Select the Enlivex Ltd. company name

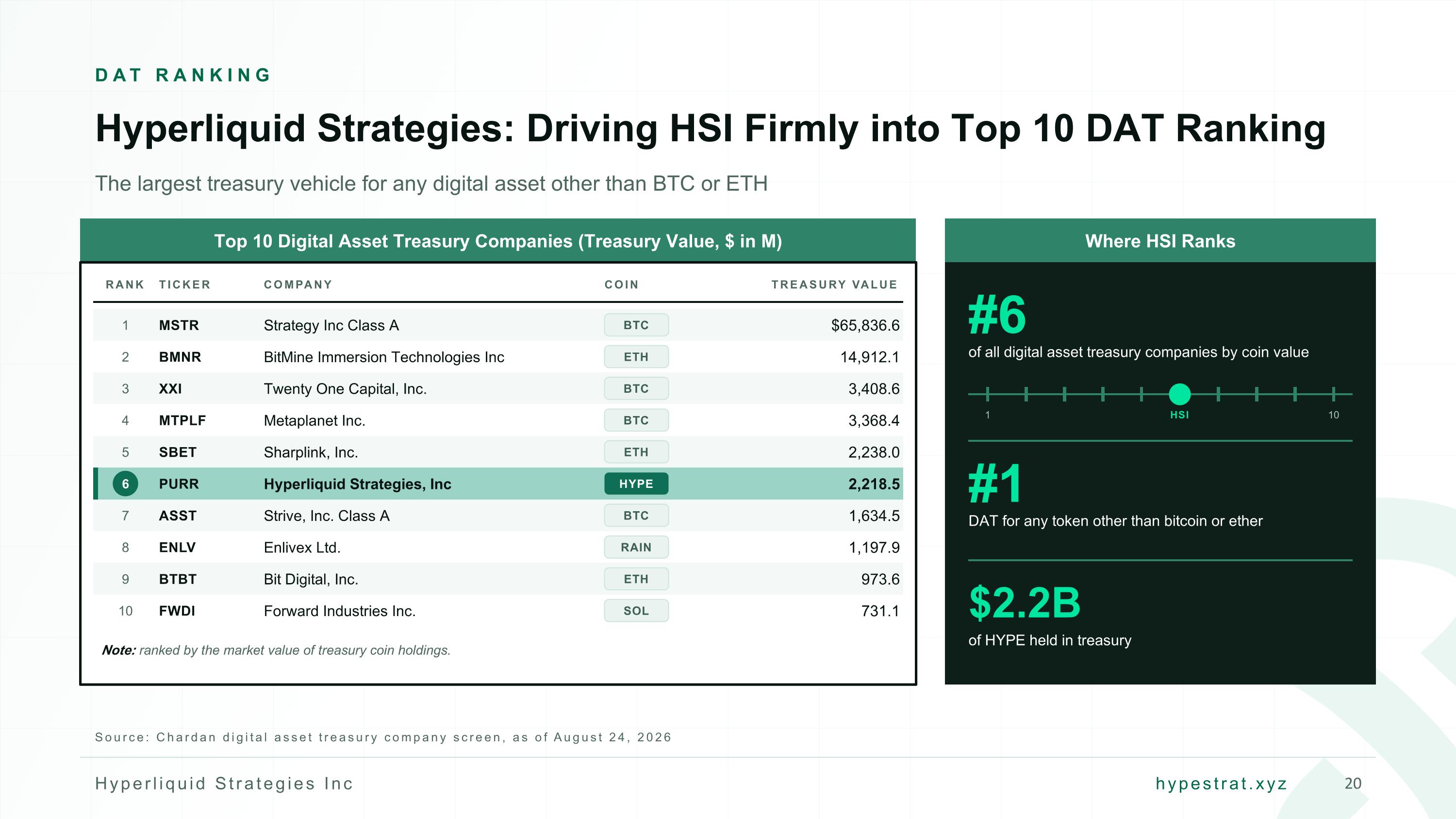[302, 547]
